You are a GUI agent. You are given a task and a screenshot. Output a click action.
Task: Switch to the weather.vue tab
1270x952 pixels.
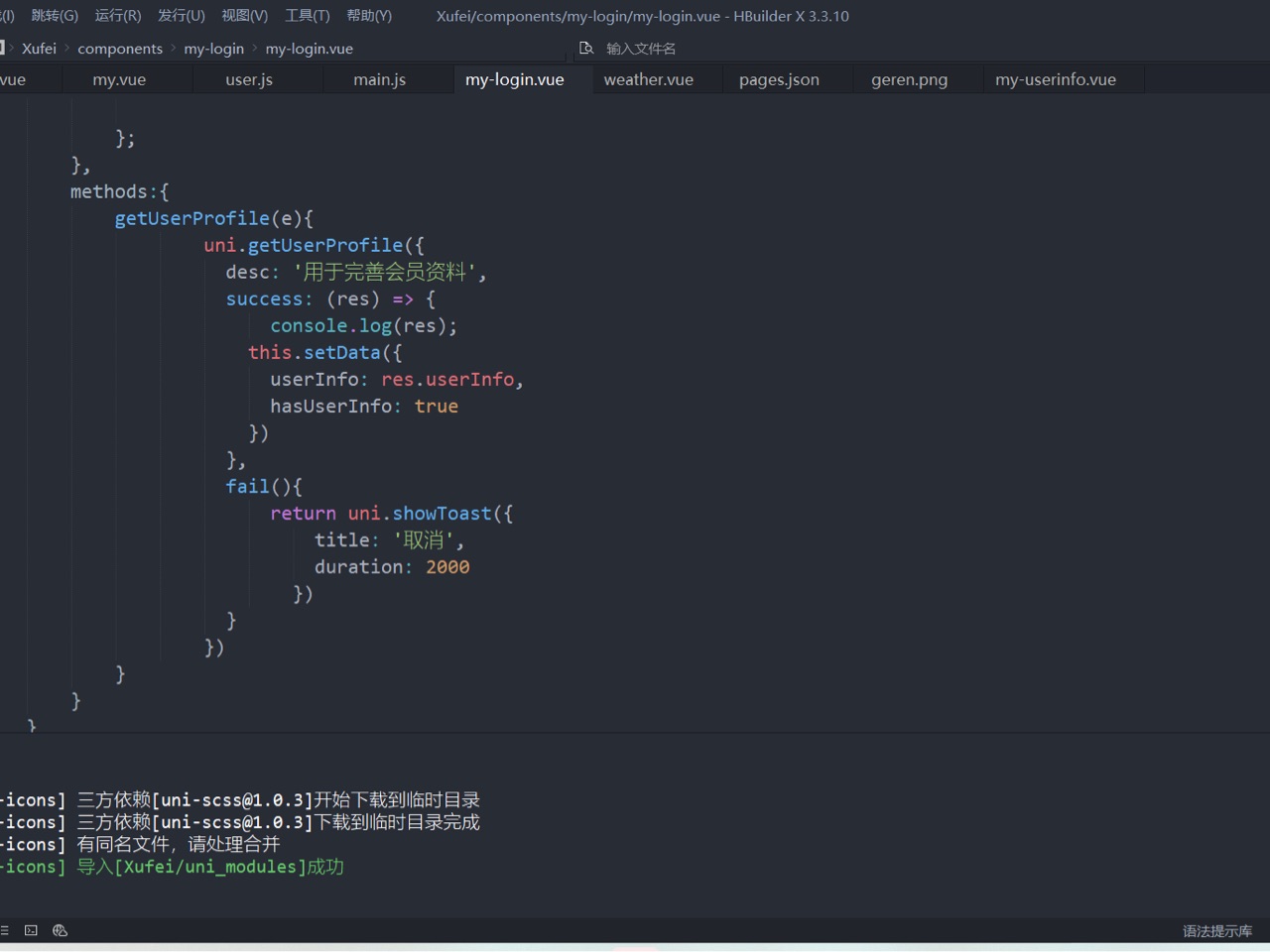click(649, 79)
